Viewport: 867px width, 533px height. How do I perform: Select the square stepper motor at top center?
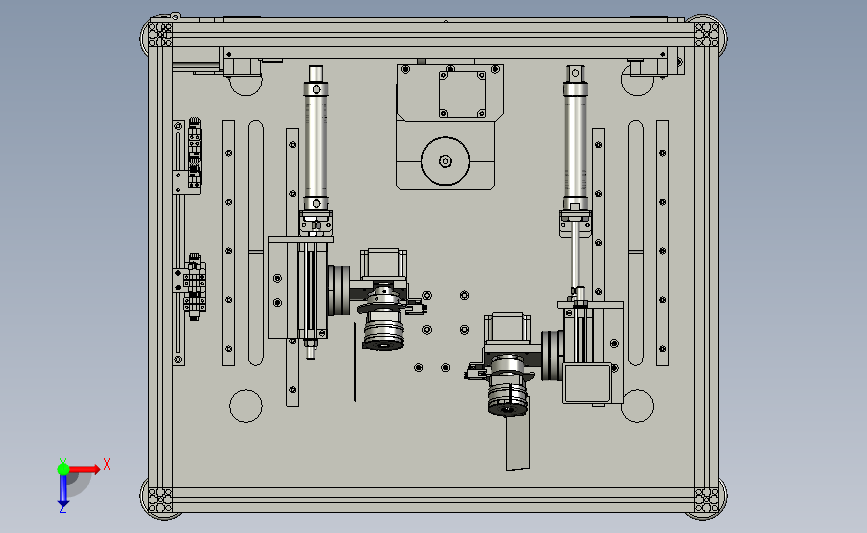point(462,94)
